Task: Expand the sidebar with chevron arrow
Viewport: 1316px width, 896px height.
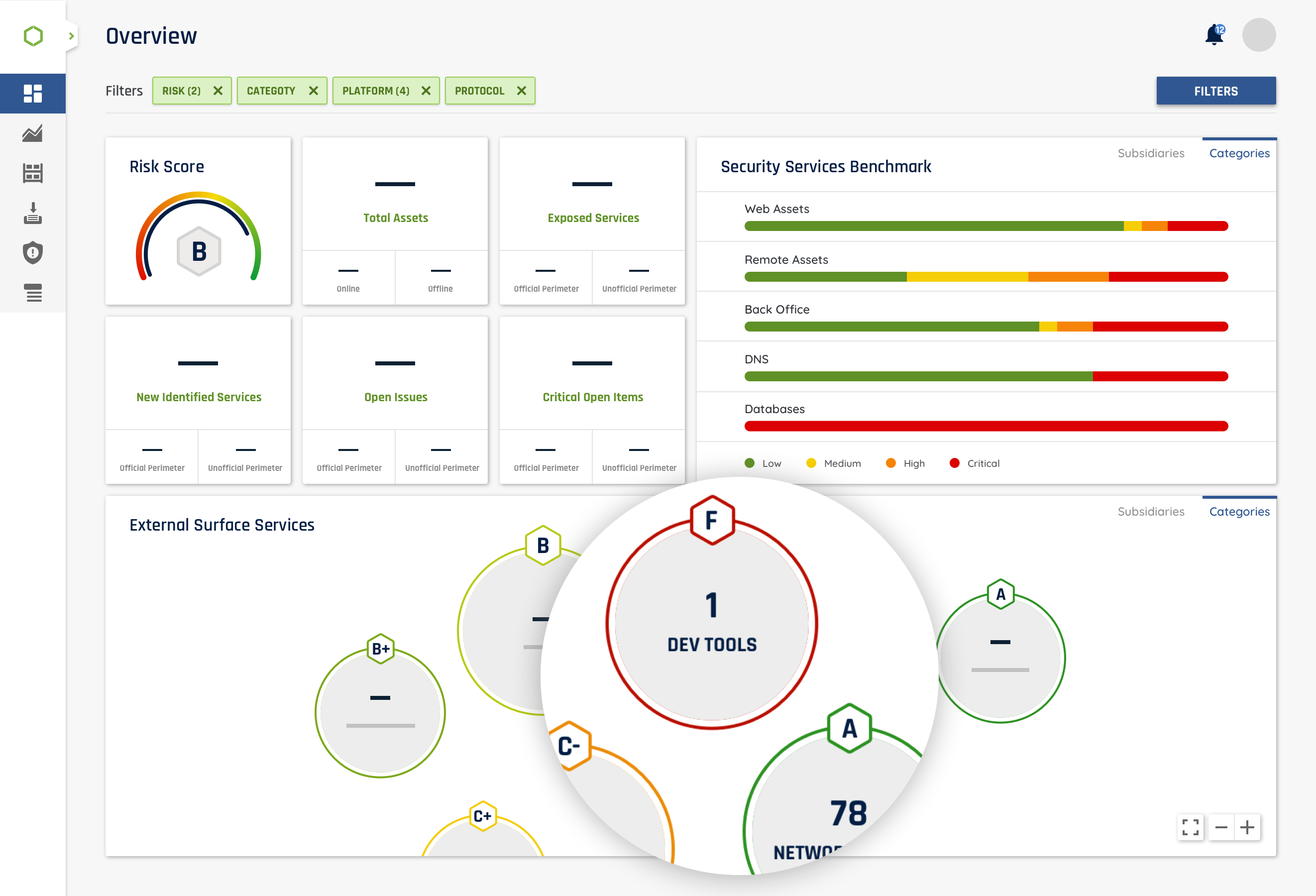Action: 71,36
